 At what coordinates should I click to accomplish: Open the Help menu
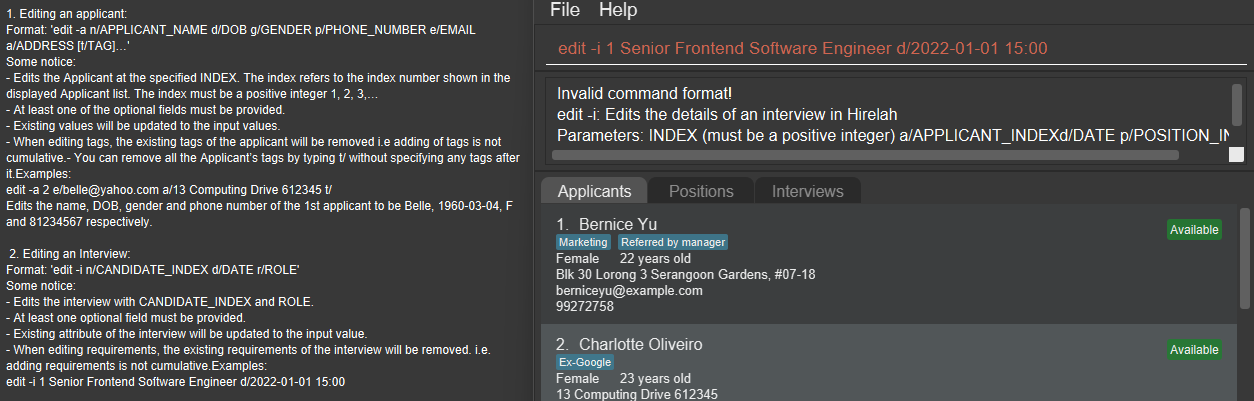(618, 10)
